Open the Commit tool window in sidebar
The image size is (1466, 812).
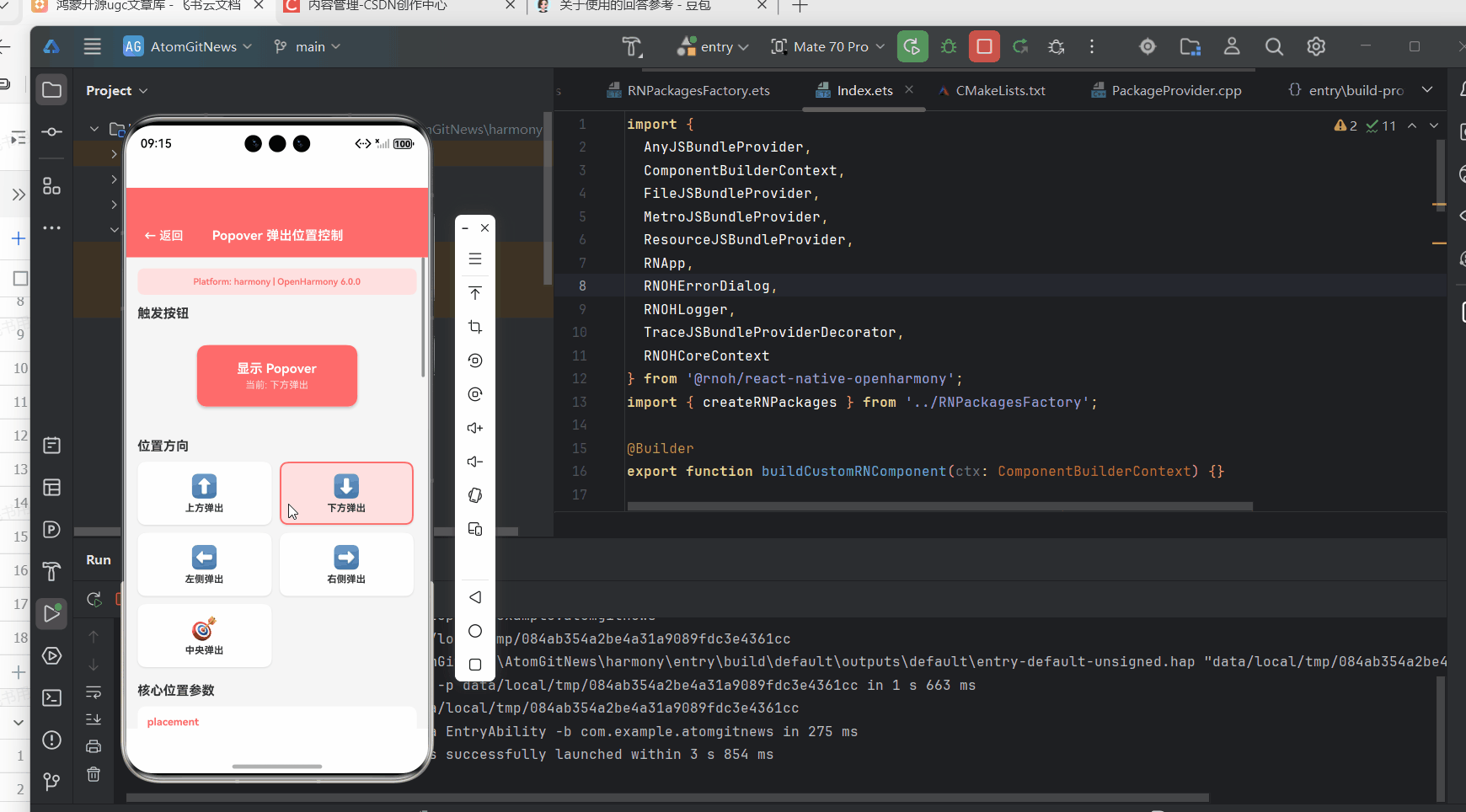(51, 132)
